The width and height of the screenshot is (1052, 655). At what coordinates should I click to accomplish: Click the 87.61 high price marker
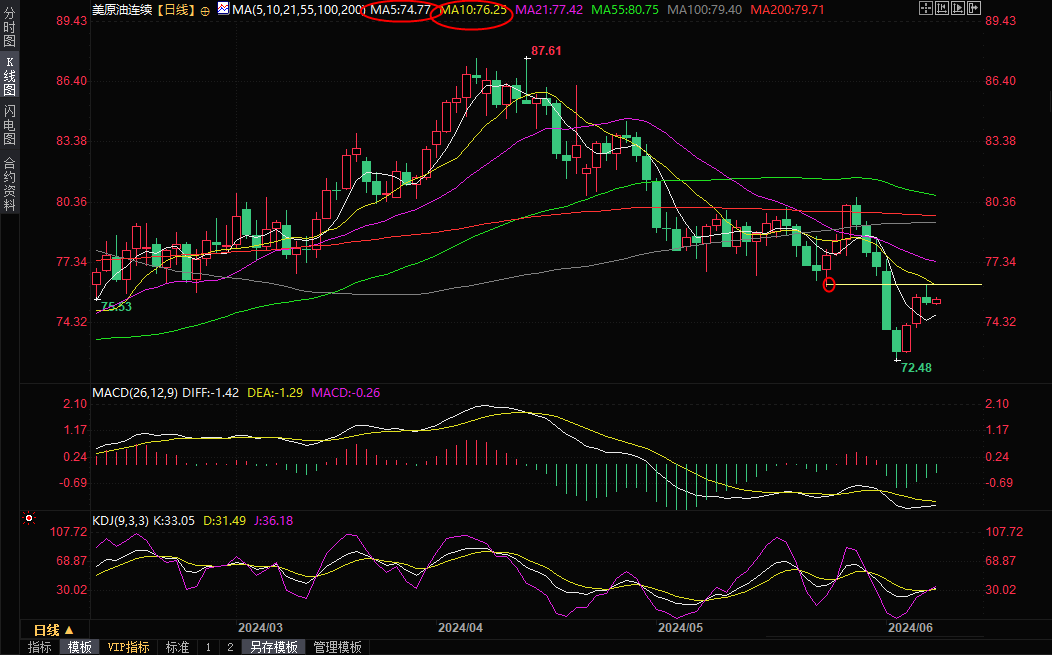546,50
